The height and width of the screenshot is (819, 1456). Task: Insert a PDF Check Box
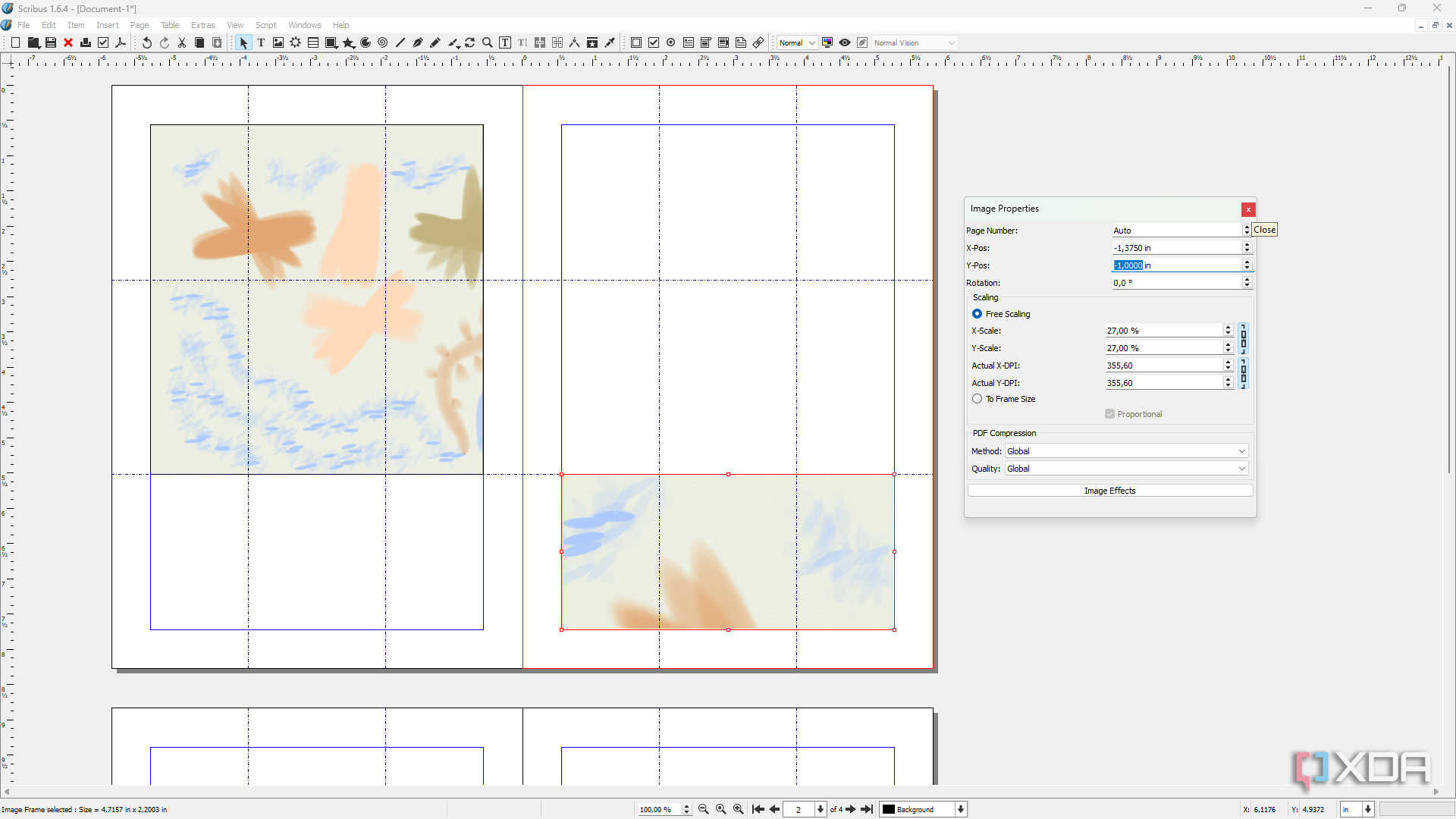click(x=654, y=43)
